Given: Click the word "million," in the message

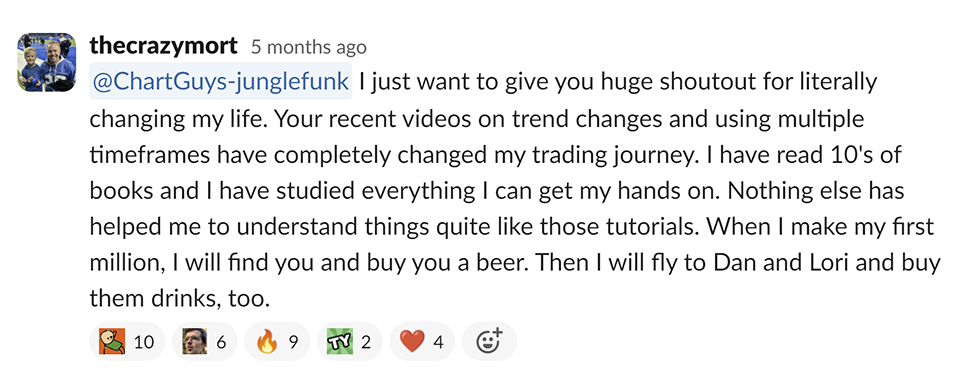Looking at the screenshot, I should (129, 263).
